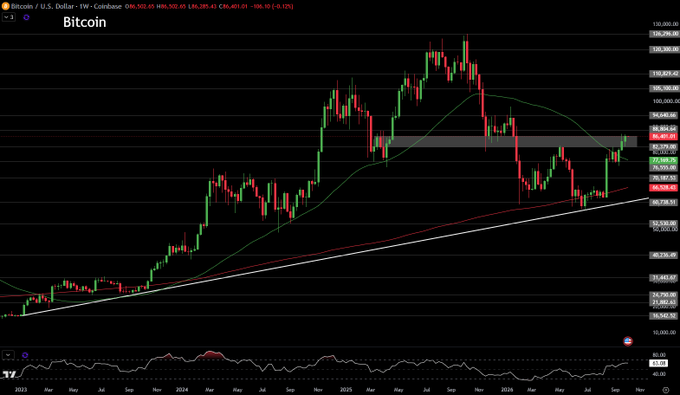Select the 31,443.67 price level label
Viewport: 680px width, 395px height.
[664, 277]
